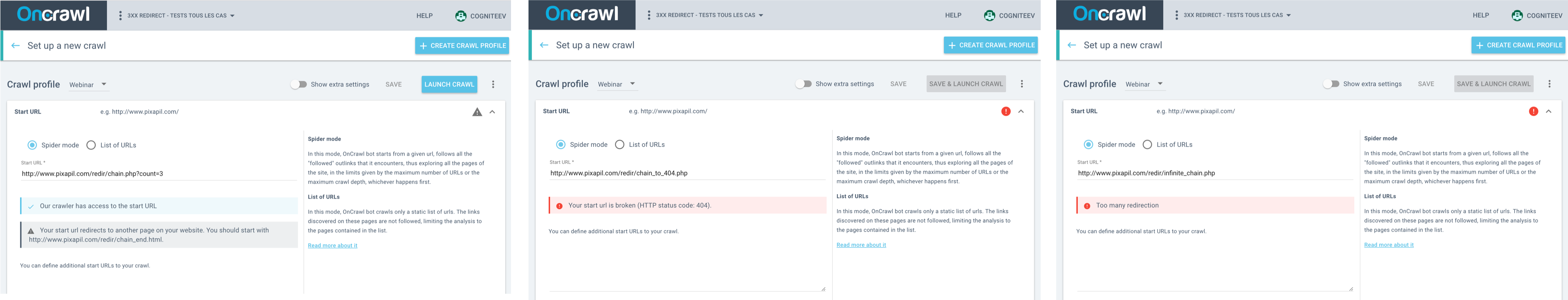Click red error icon beside 'Too many redirection'
The image size is (1568, 300).
pos(1087,206)
